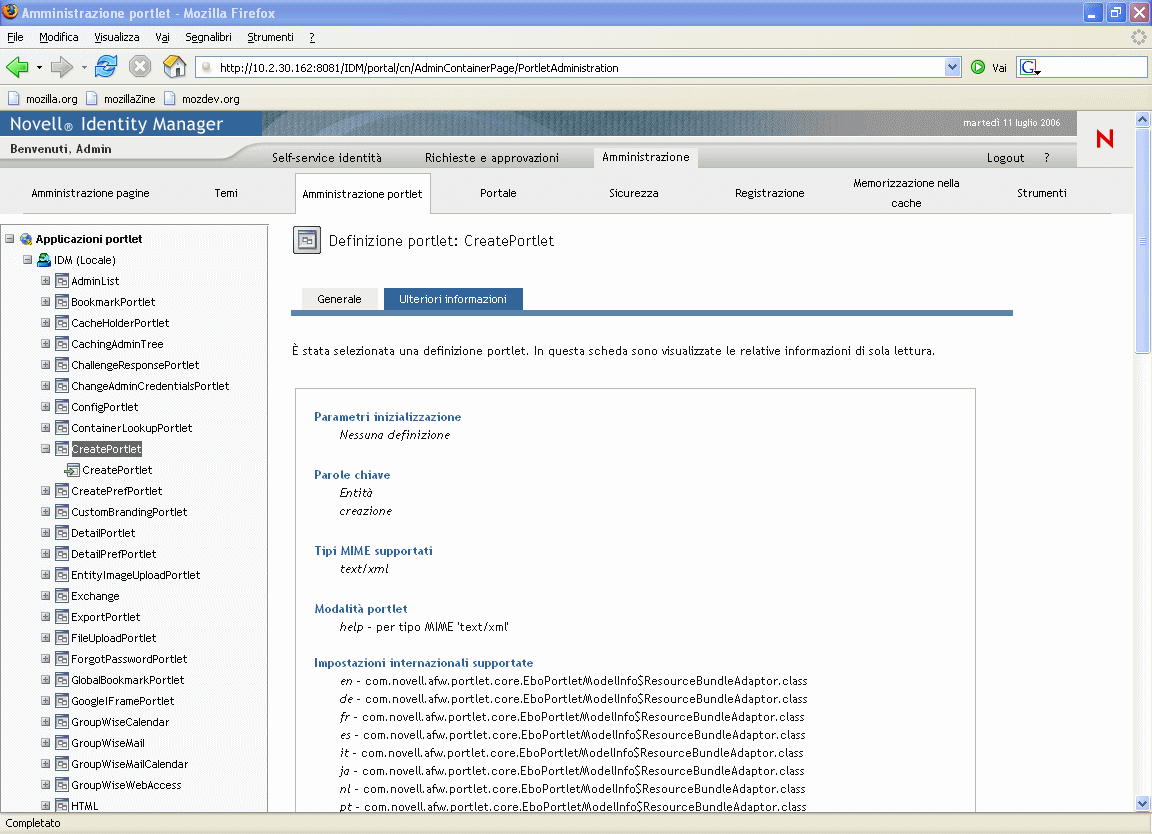This screenshot has height=834, width=1152.
Task: Click the HTML portlet icon
Action: 62,806
